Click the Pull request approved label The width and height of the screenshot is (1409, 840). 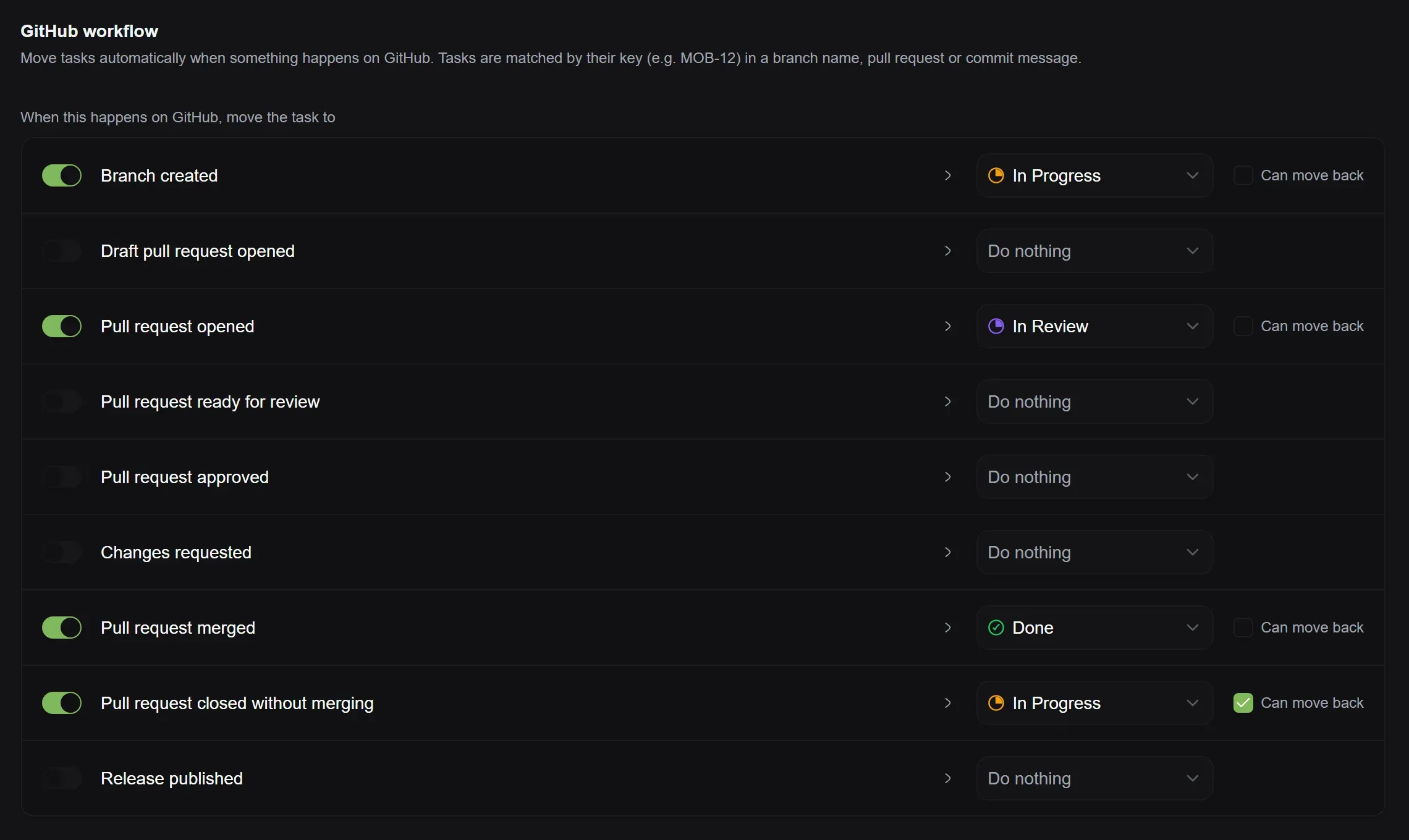(185, 477)
